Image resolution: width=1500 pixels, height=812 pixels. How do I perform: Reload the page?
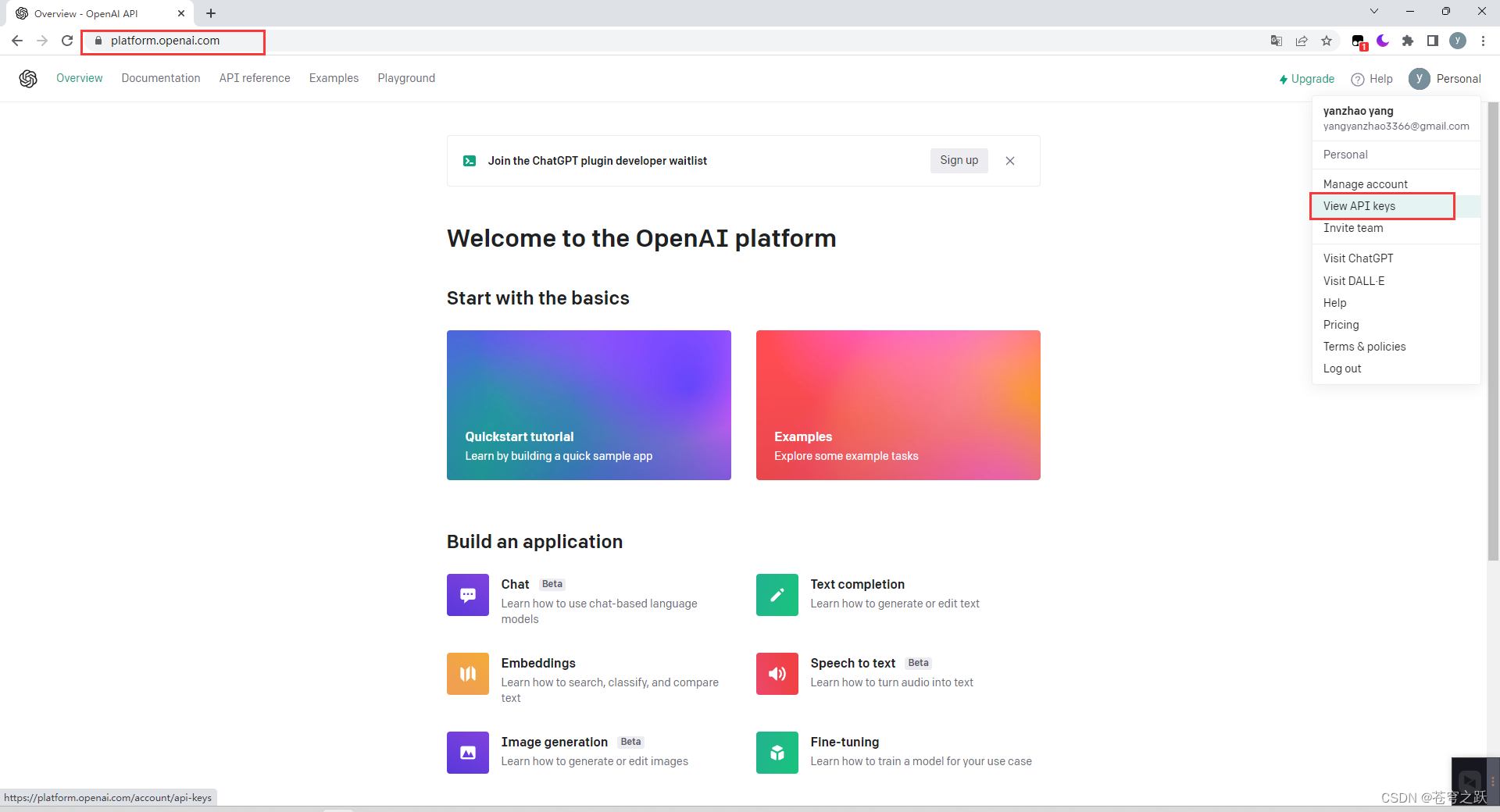(67, 41)
